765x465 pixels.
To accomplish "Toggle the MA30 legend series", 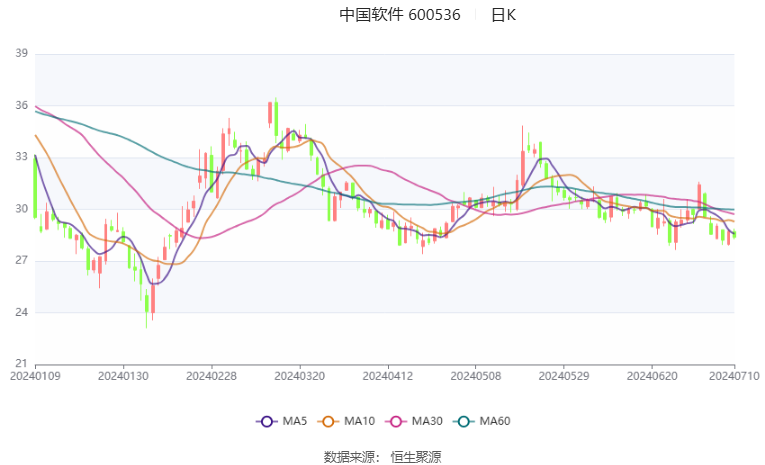I will point(414,421).
